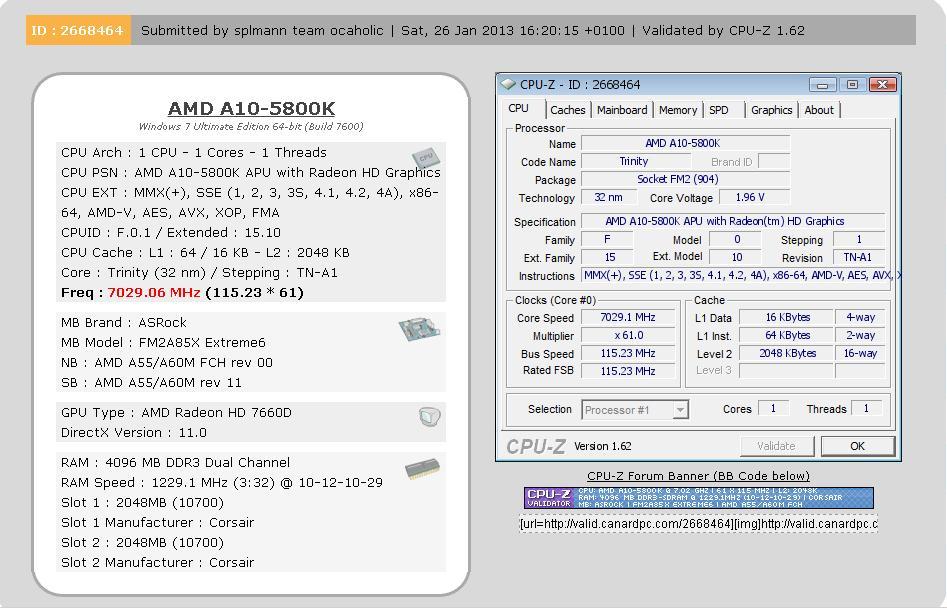Screen dimensions: 947x608
Task: Click the CPU-Z window title bar icon
Action: (509, 85)
